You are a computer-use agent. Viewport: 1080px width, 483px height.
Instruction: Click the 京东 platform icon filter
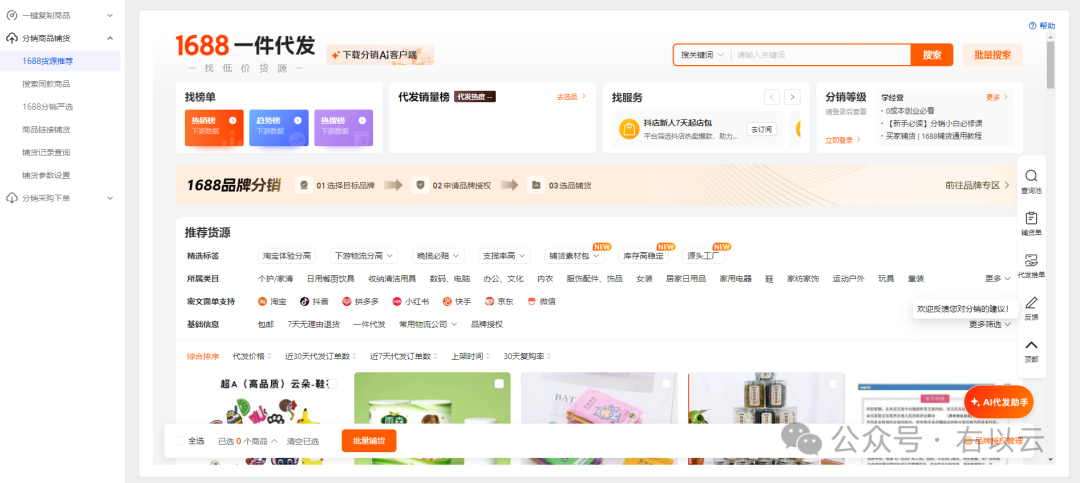pyautogui.click(x=489, y=301)
